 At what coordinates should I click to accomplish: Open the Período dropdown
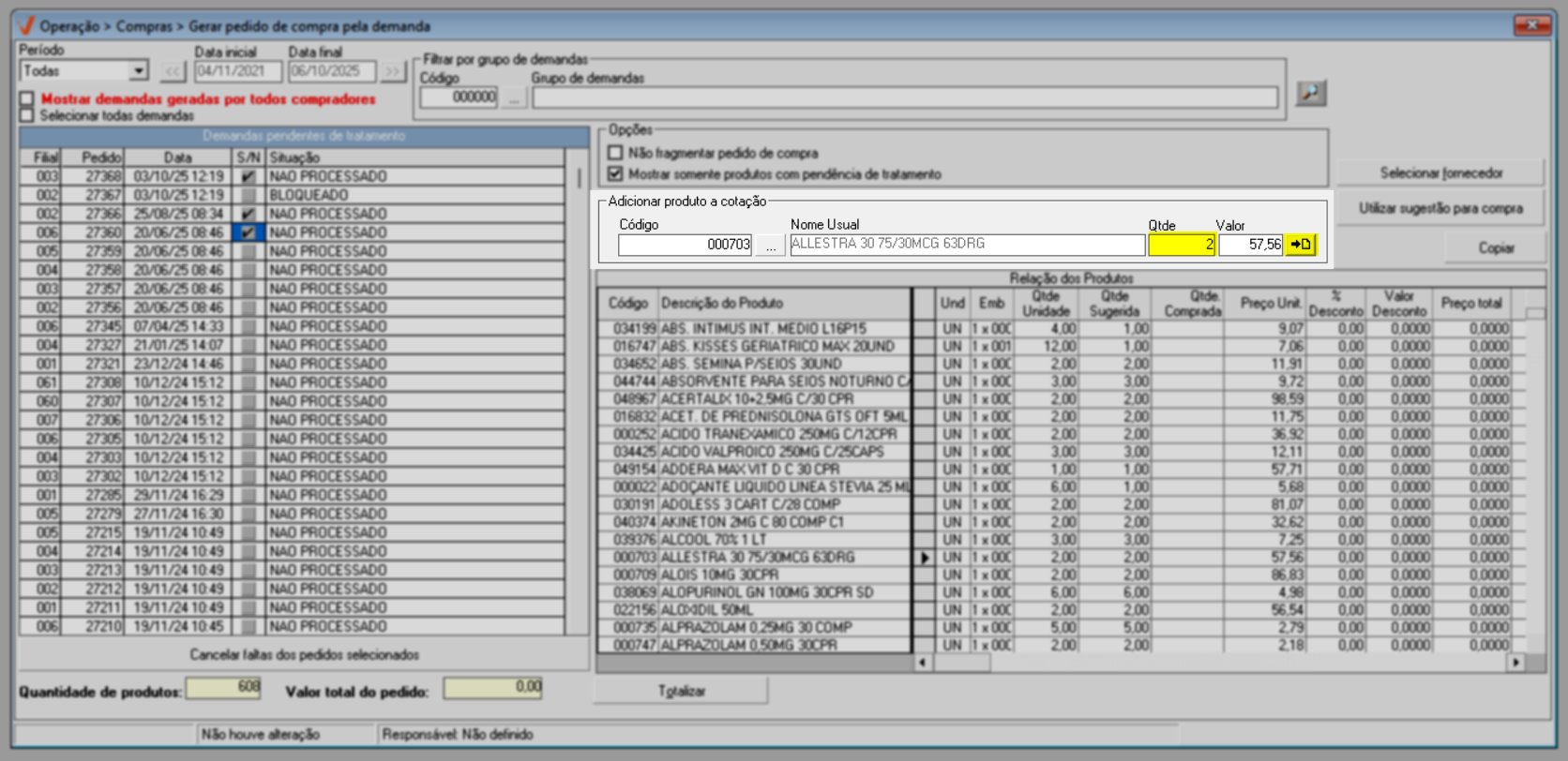pos(139,71)
